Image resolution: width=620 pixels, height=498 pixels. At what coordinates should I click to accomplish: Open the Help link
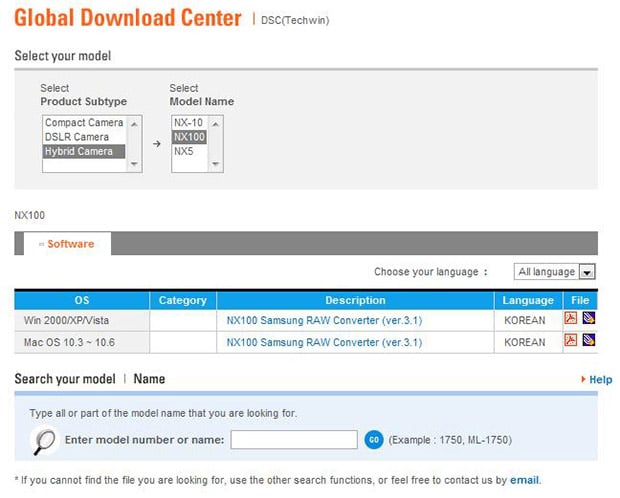(x=597, y=380)
